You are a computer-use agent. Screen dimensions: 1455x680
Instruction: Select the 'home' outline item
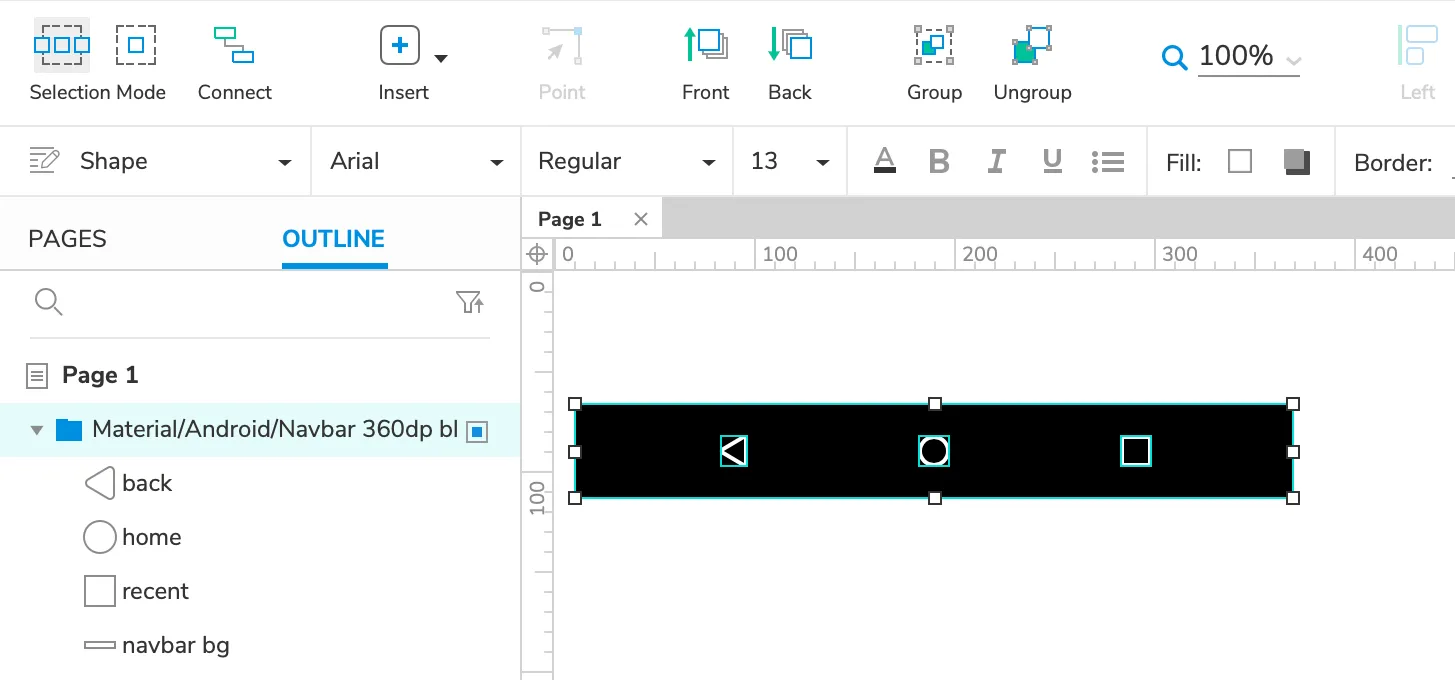[151, 537]
